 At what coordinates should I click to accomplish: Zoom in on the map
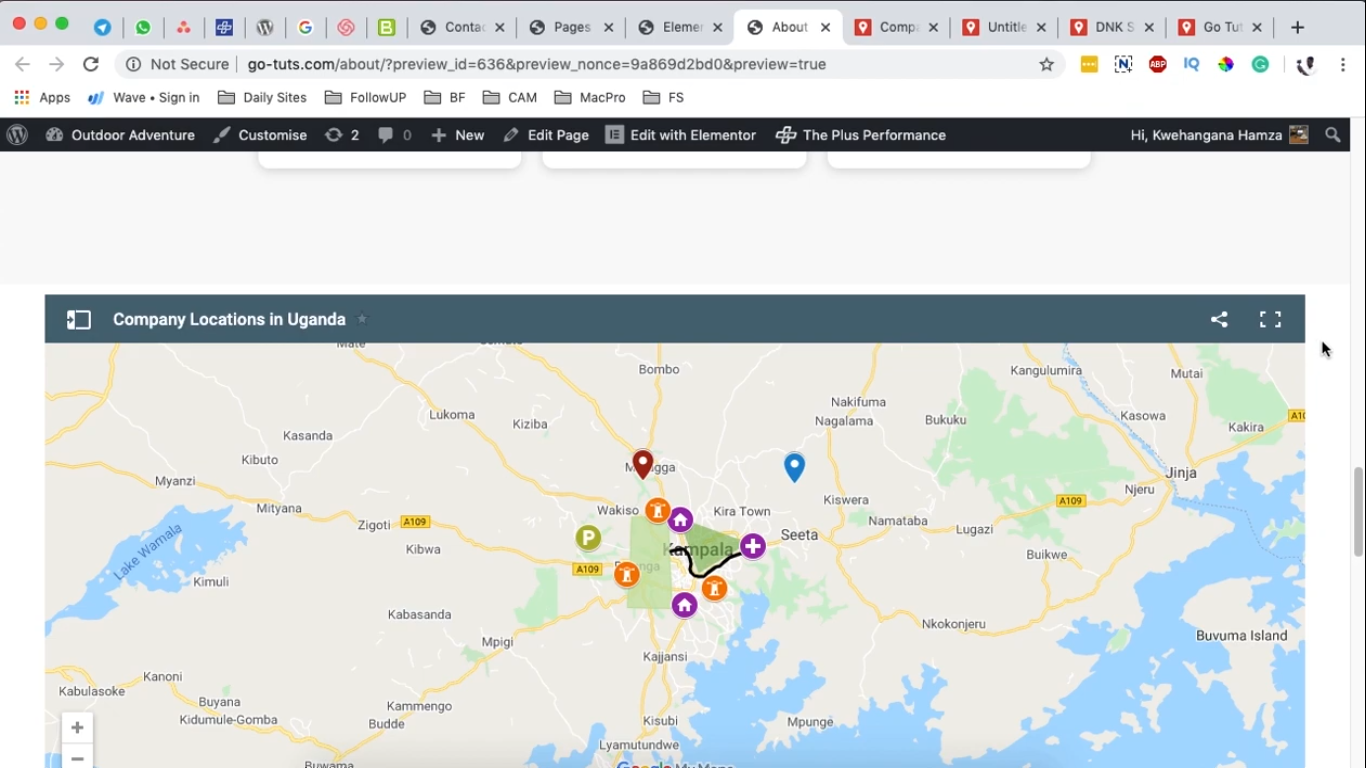click(x=77, y=727)
